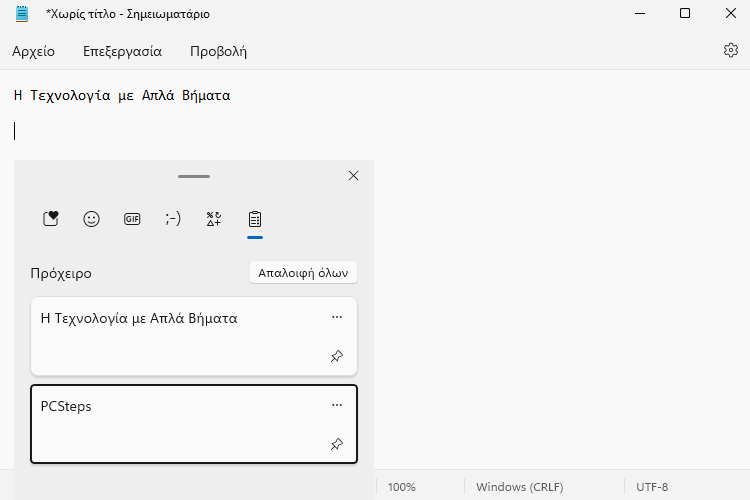Maximize the Σημειωματάριο window
This screenshot has width=750, height=500.
[685, 13]
